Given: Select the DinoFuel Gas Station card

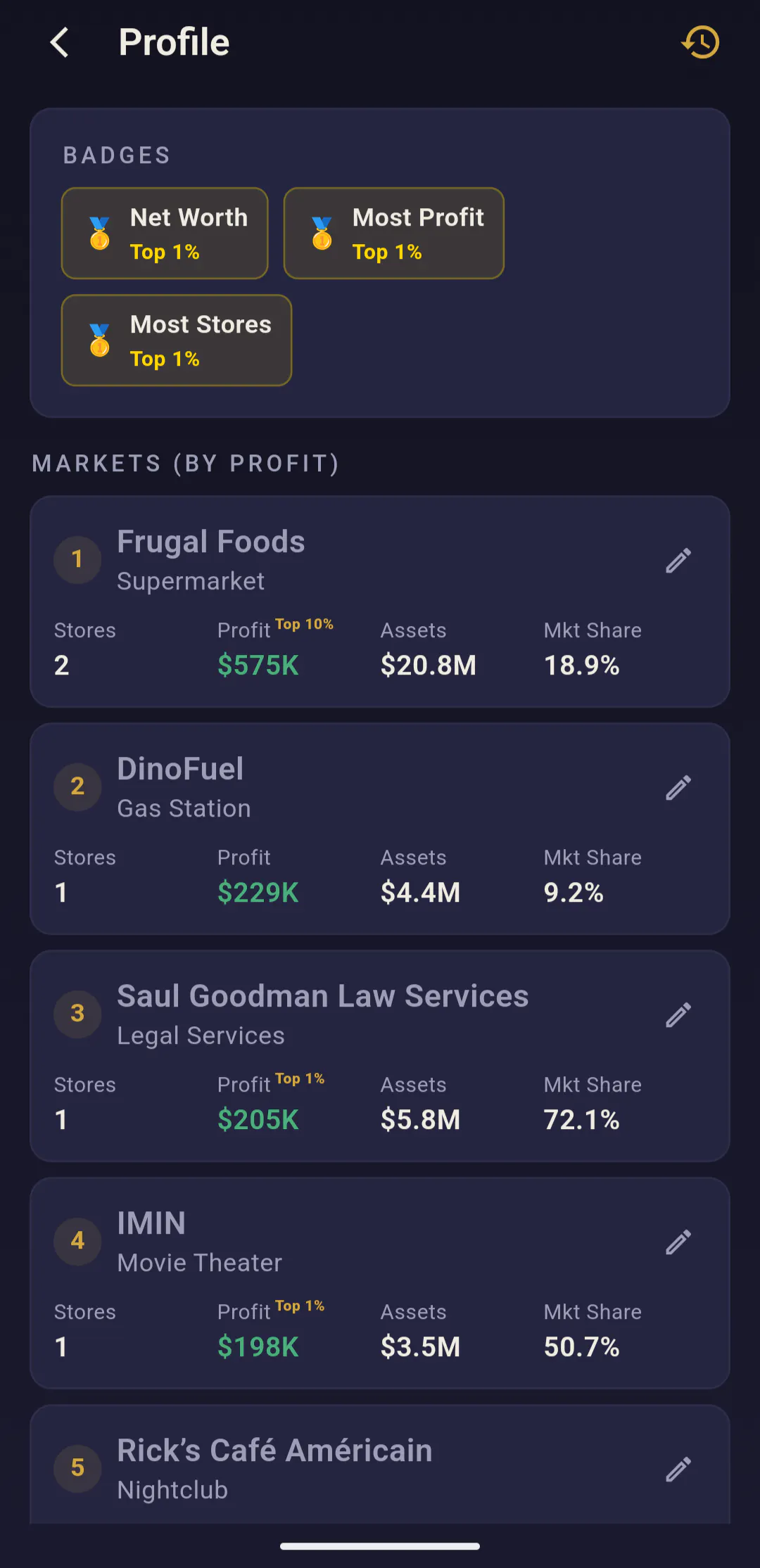Looking at the screenshot, I should [380, 829].
